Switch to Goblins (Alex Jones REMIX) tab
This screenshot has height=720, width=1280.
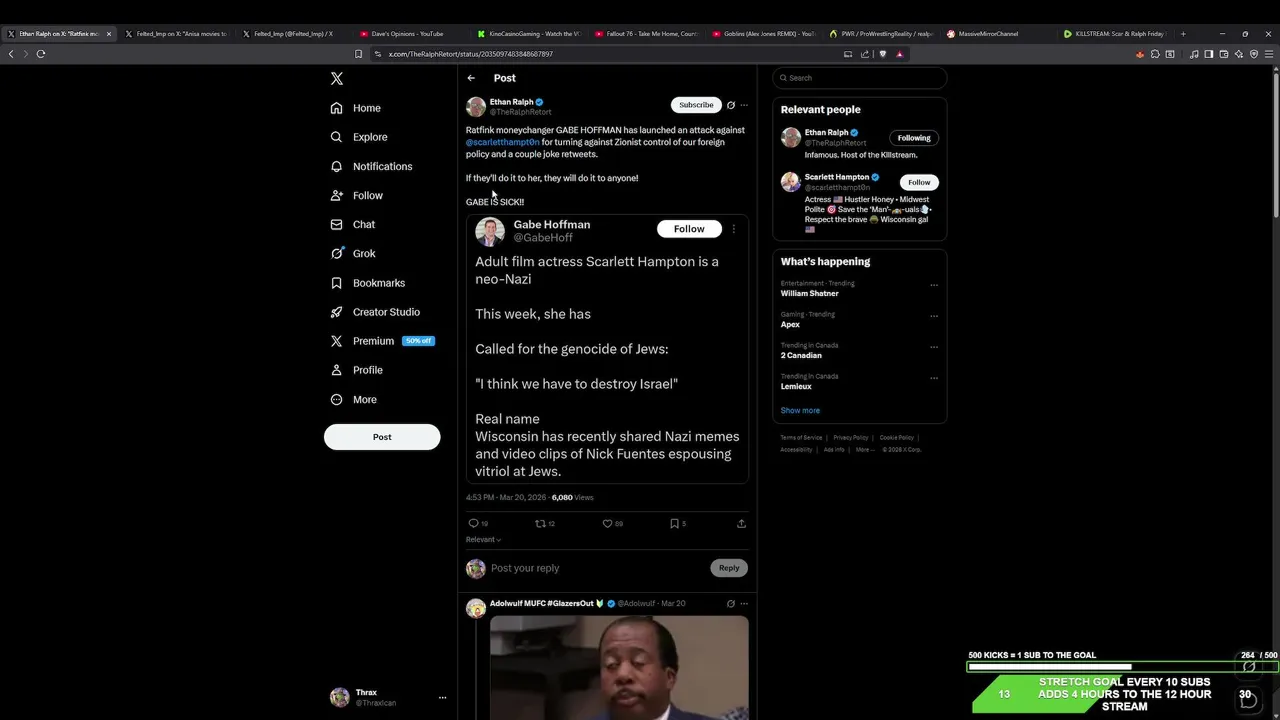click(764, 34)
